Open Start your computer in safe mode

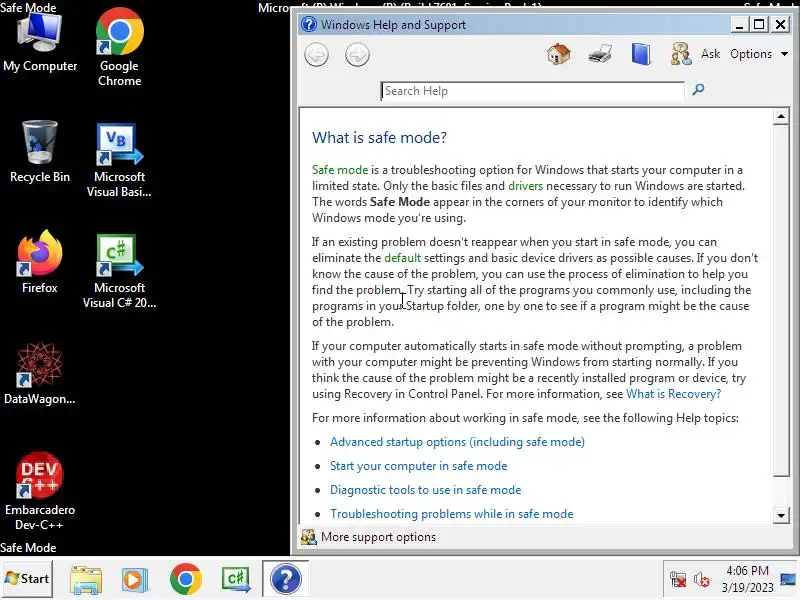(x=418, y=466)
